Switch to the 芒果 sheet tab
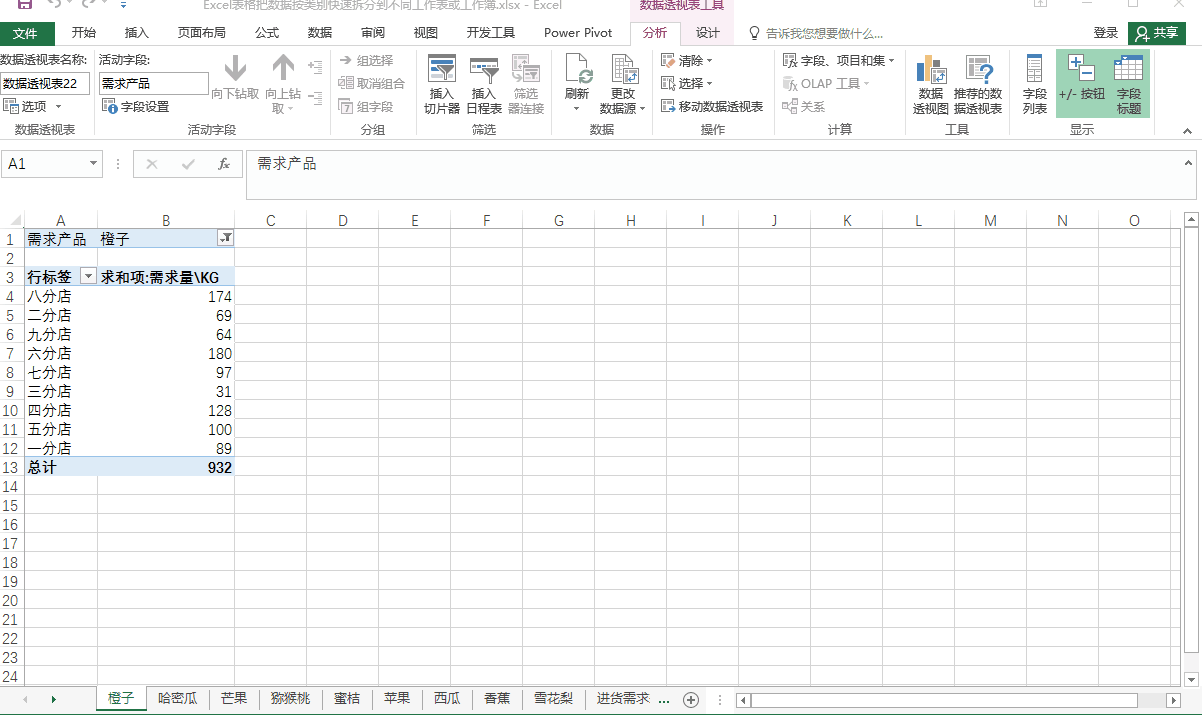1202x715 pixels. (x=234, y=699)
